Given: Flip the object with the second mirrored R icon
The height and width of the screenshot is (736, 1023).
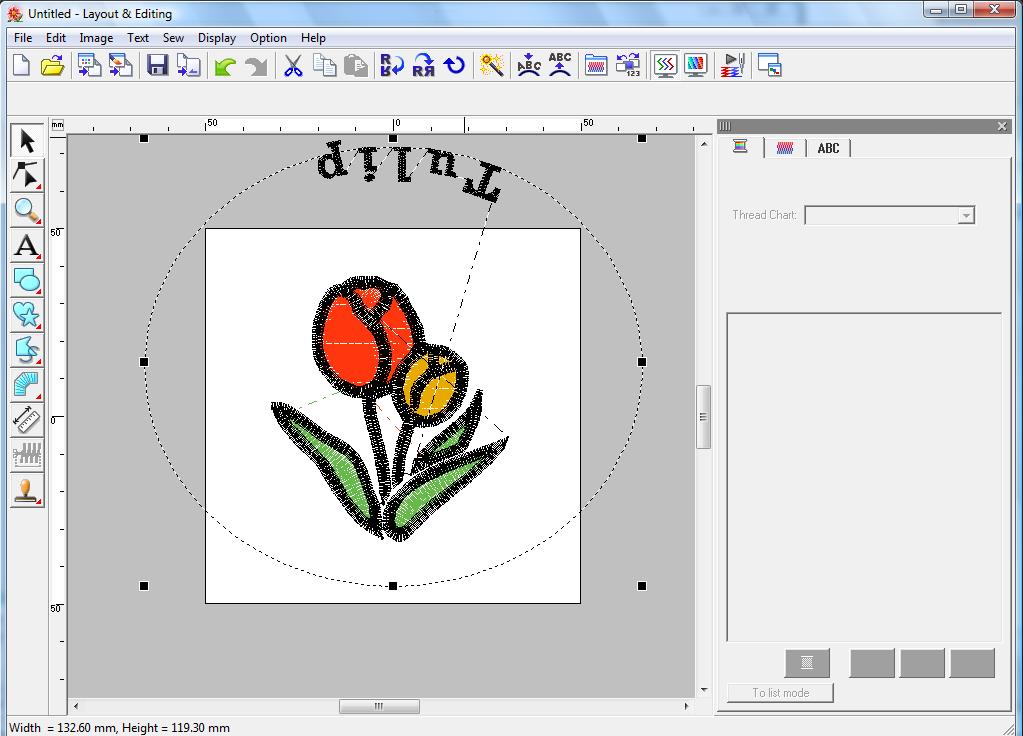Looking at the screenshot, I should (x=423, y=65).
